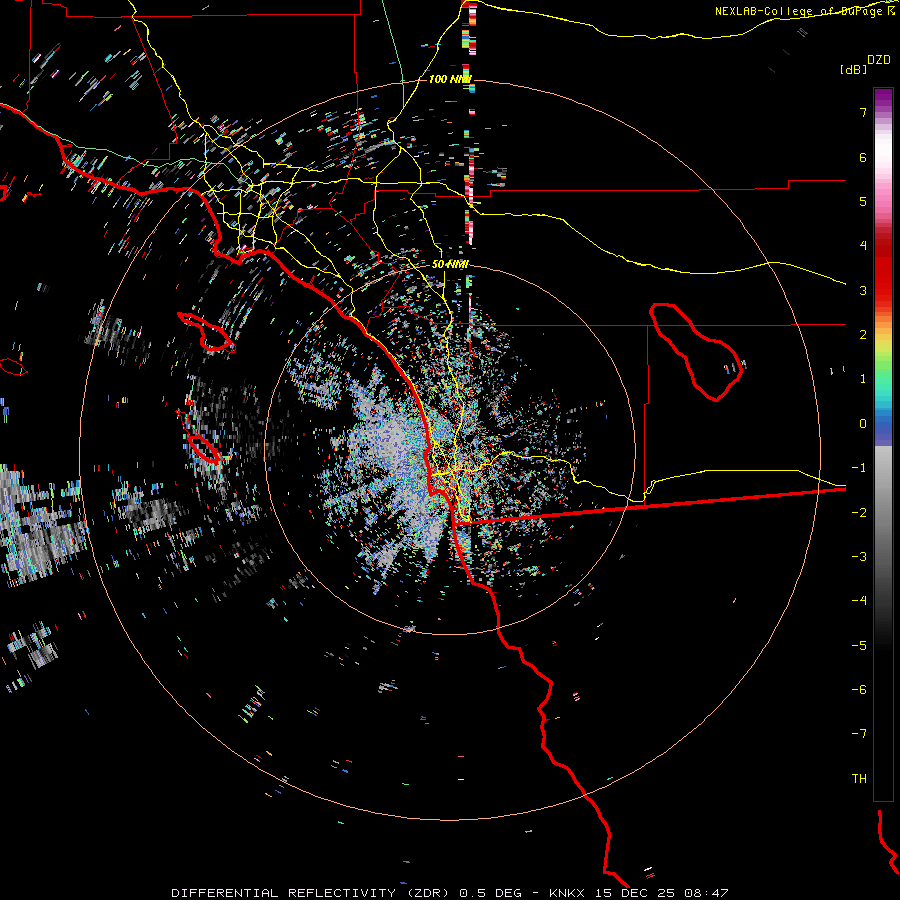Image resolution: width=900 pixels, height=900 pixels.
Task: Click the 5 value on color scale
Action: click(863, 201)
